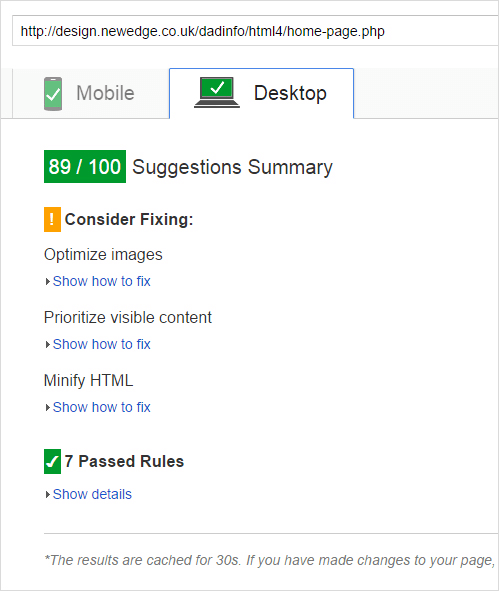Open Show how to fix under Optimize images
The image size is (499, 591).
101,281
